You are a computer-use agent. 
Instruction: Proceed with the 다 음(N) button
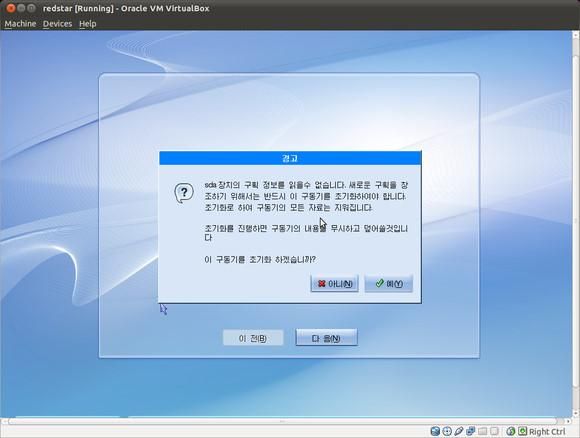point(327,338)
